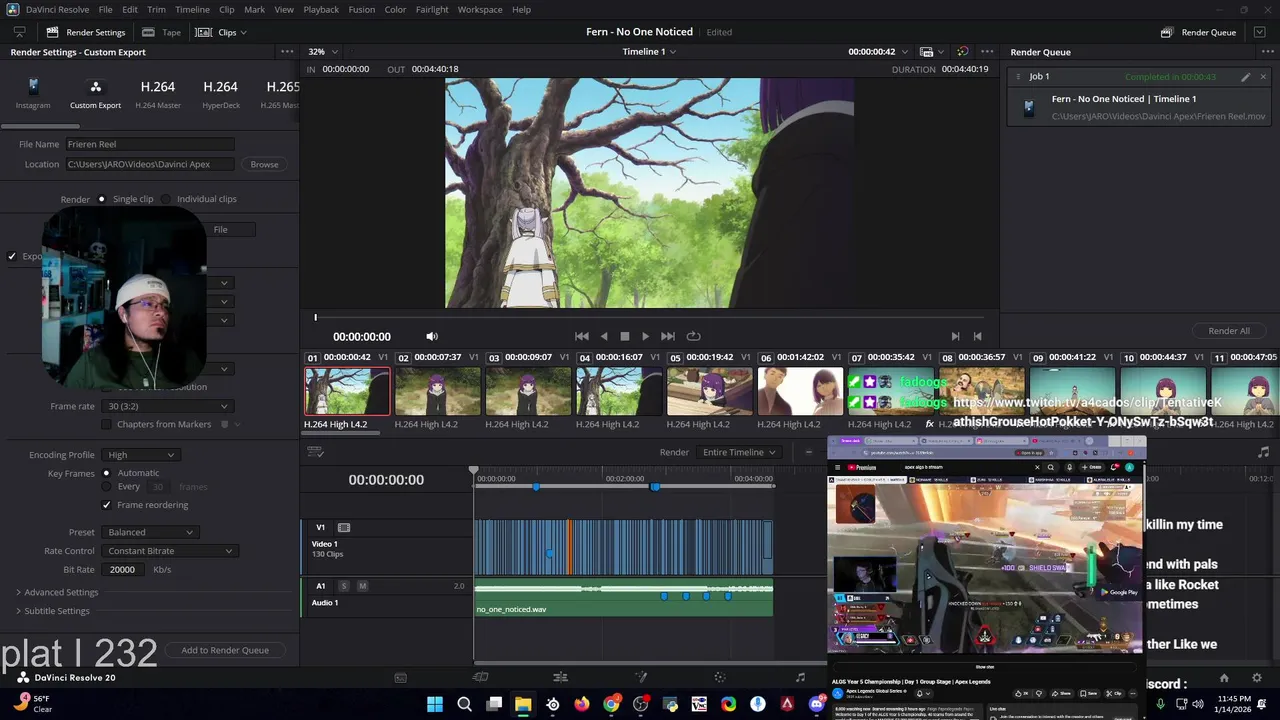The width and height of the screenshot is (1280, 720).
Task: Open the Fairlight page icon
Action: coord(800,677)
